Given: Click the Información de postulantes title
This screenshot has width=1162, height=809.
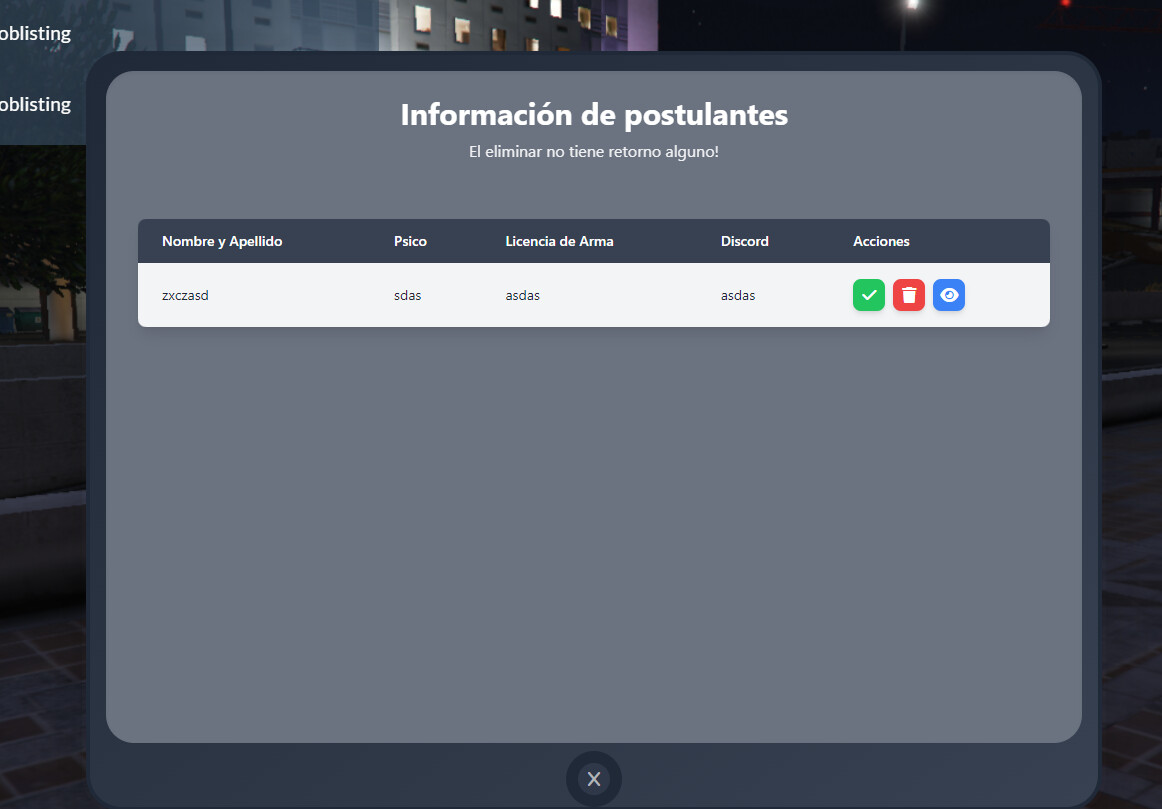Looking at the screenshot, I should [593, 114].
